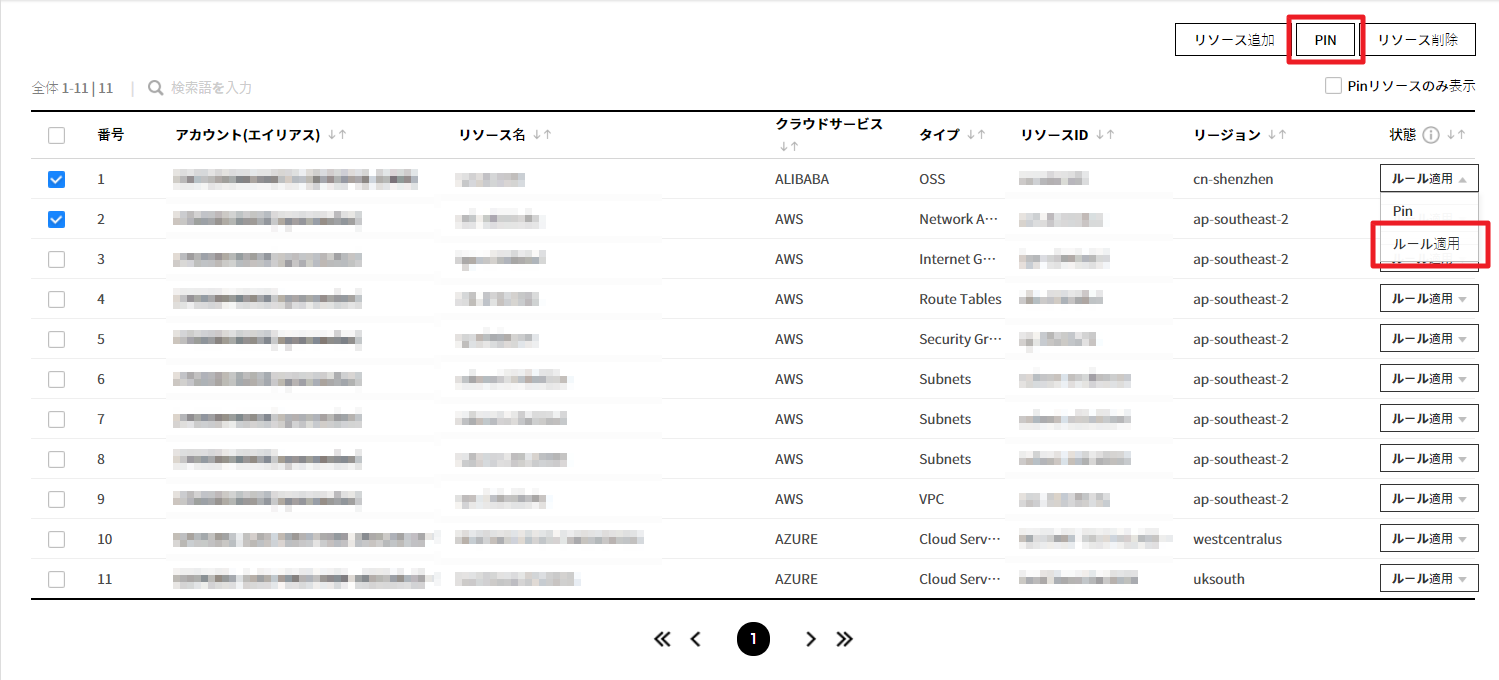Sort by resource ID column arrows
Image resolution: width=1499 pixels, height=680 pixels.
coord(1105,135)
